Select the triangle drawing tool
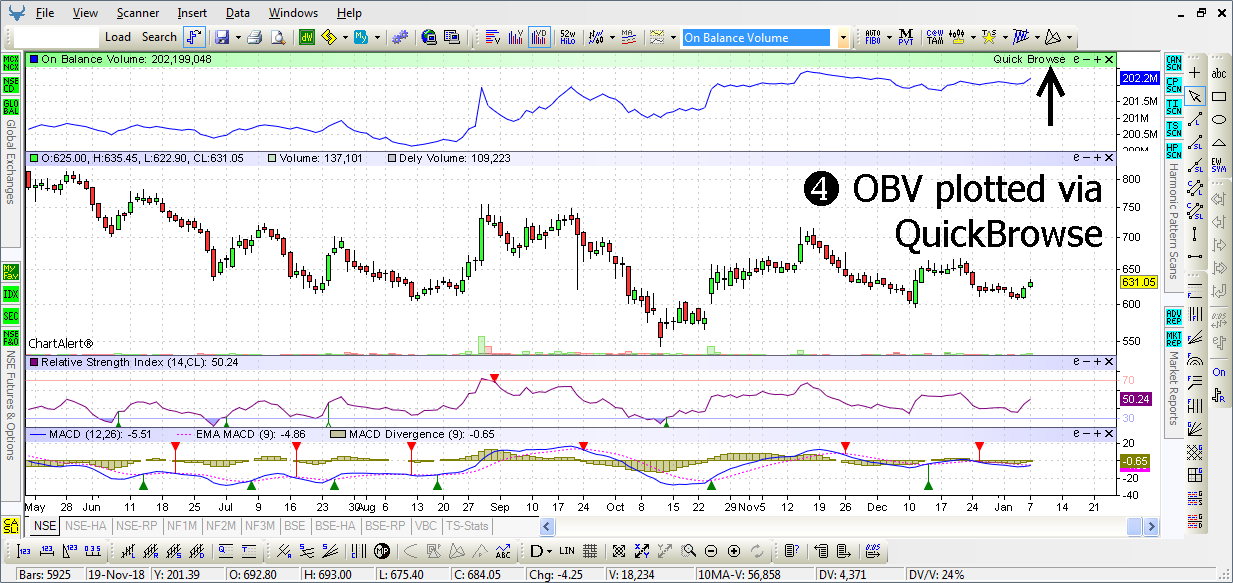 pyautogui.click(x=1219, y=143)
